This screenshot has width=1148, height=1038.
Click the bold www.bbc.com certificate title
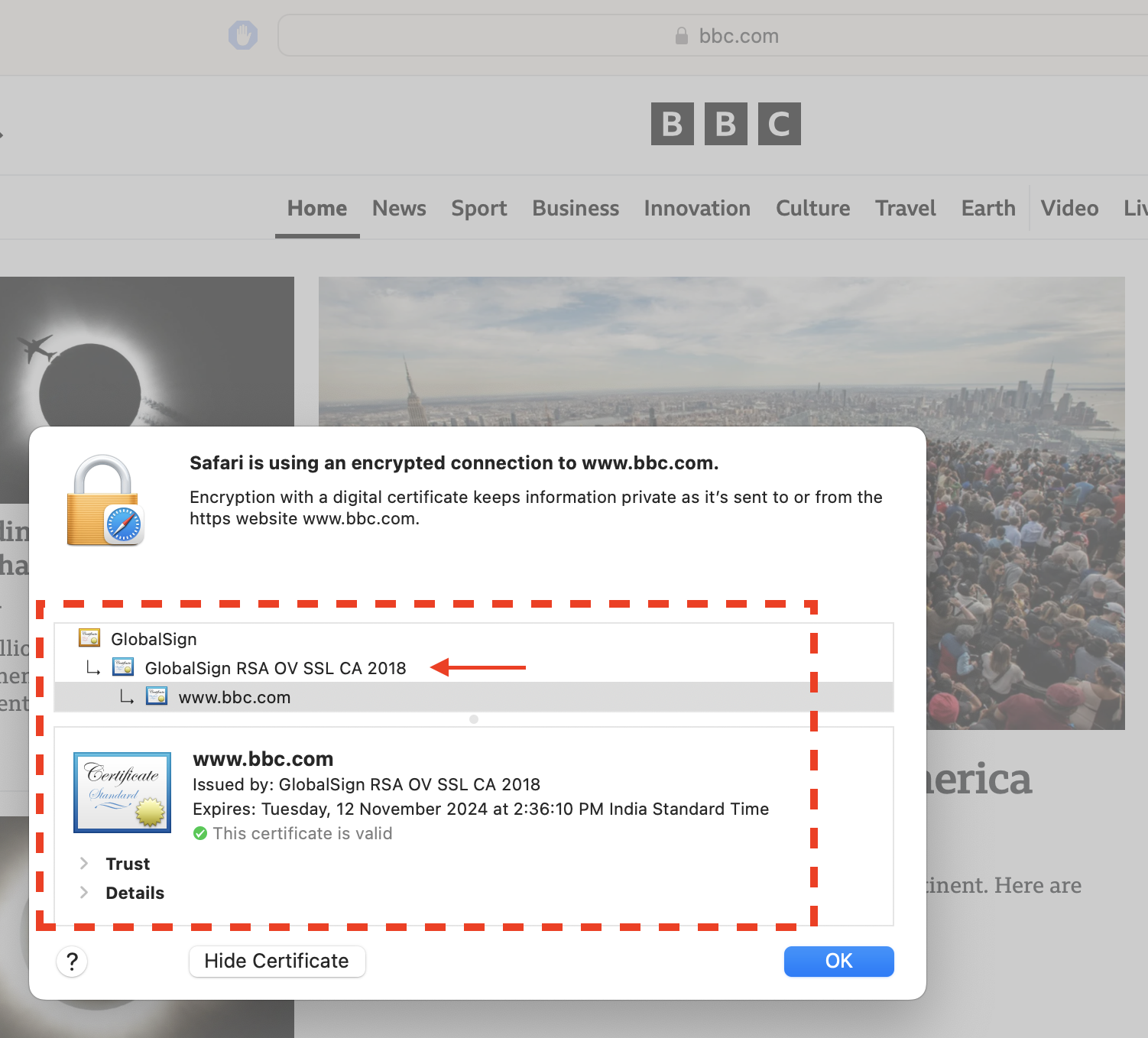(263, 759)
